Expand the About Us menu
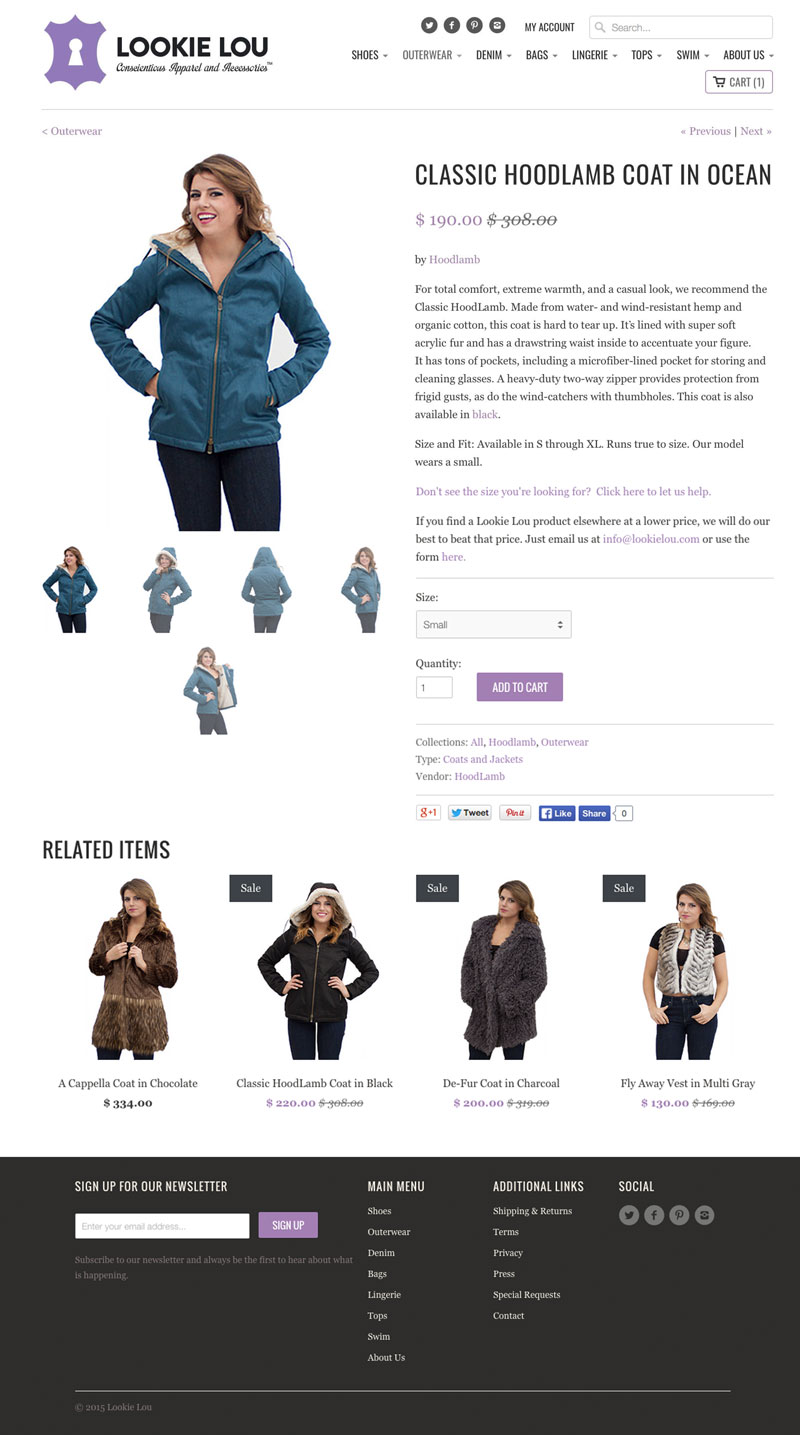 [748, 55]
